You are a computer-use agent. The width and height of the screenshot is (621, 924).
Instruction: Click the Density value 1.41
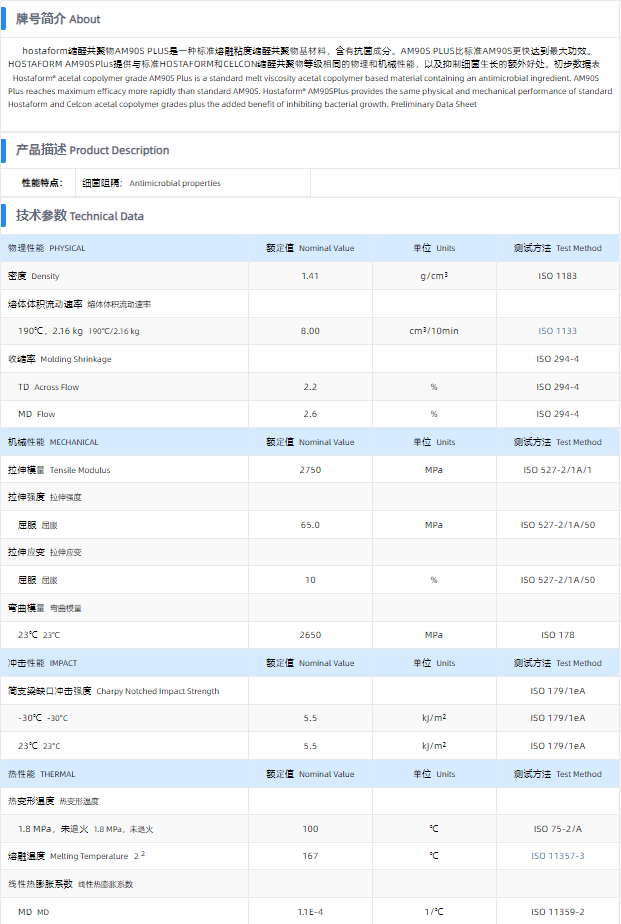pyautogui.click(x=310, y=276)
